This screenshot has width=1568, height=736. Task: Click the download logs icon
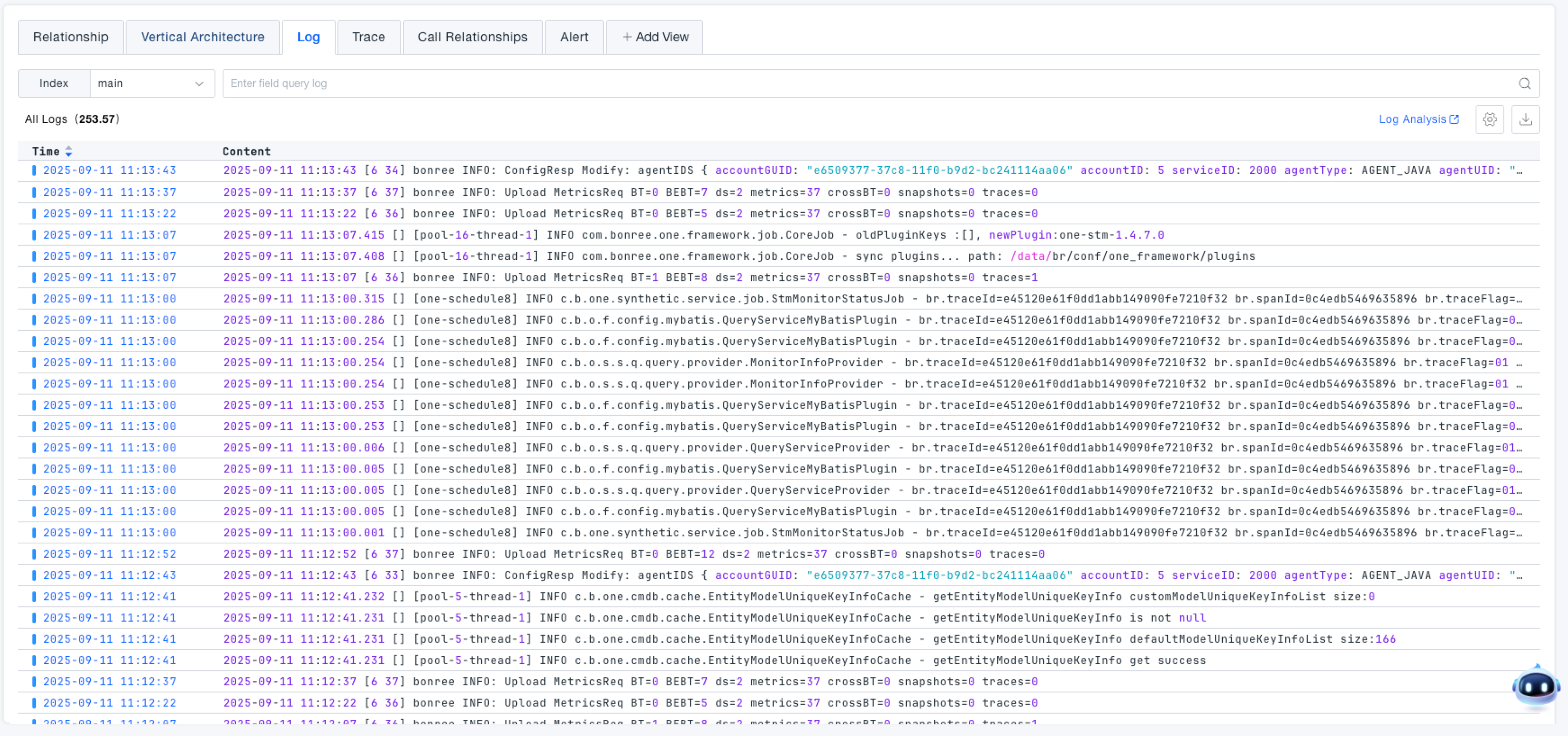[x=1525, y=119]
